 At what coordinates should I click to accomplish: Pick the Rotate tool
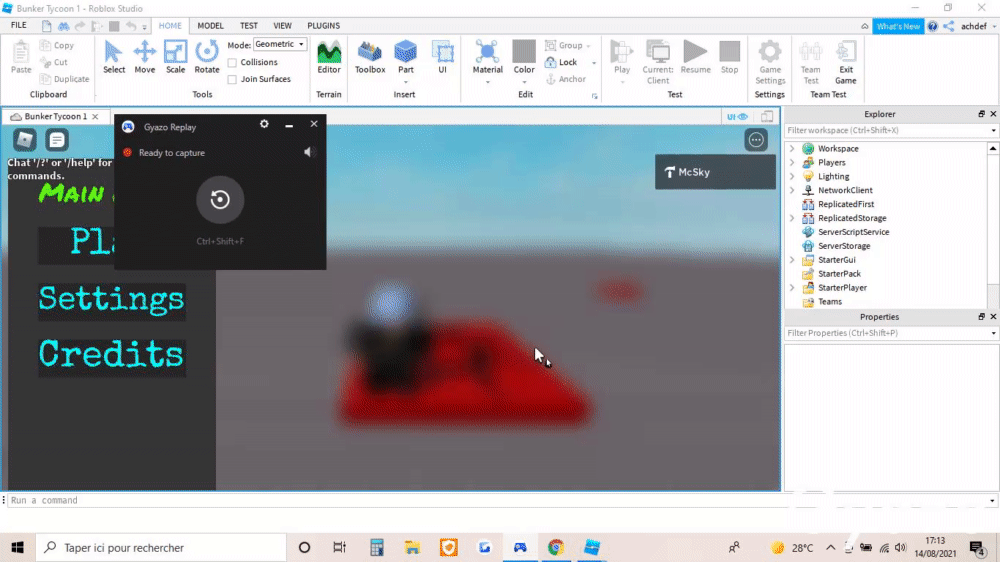click(x=207, y=57)
